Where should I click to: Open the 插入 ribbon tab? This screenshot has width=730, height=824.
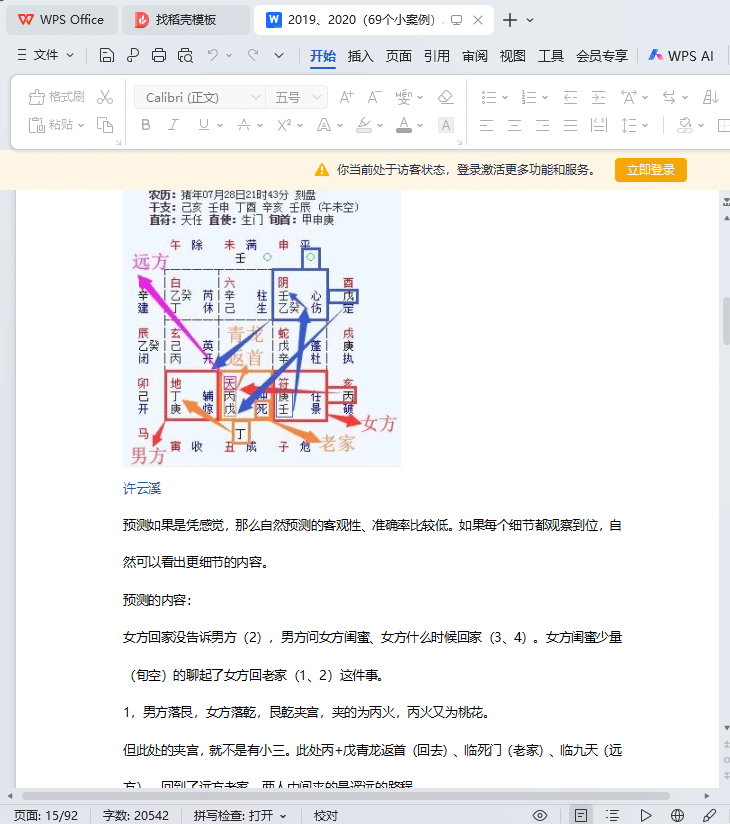tap(361, 56)
